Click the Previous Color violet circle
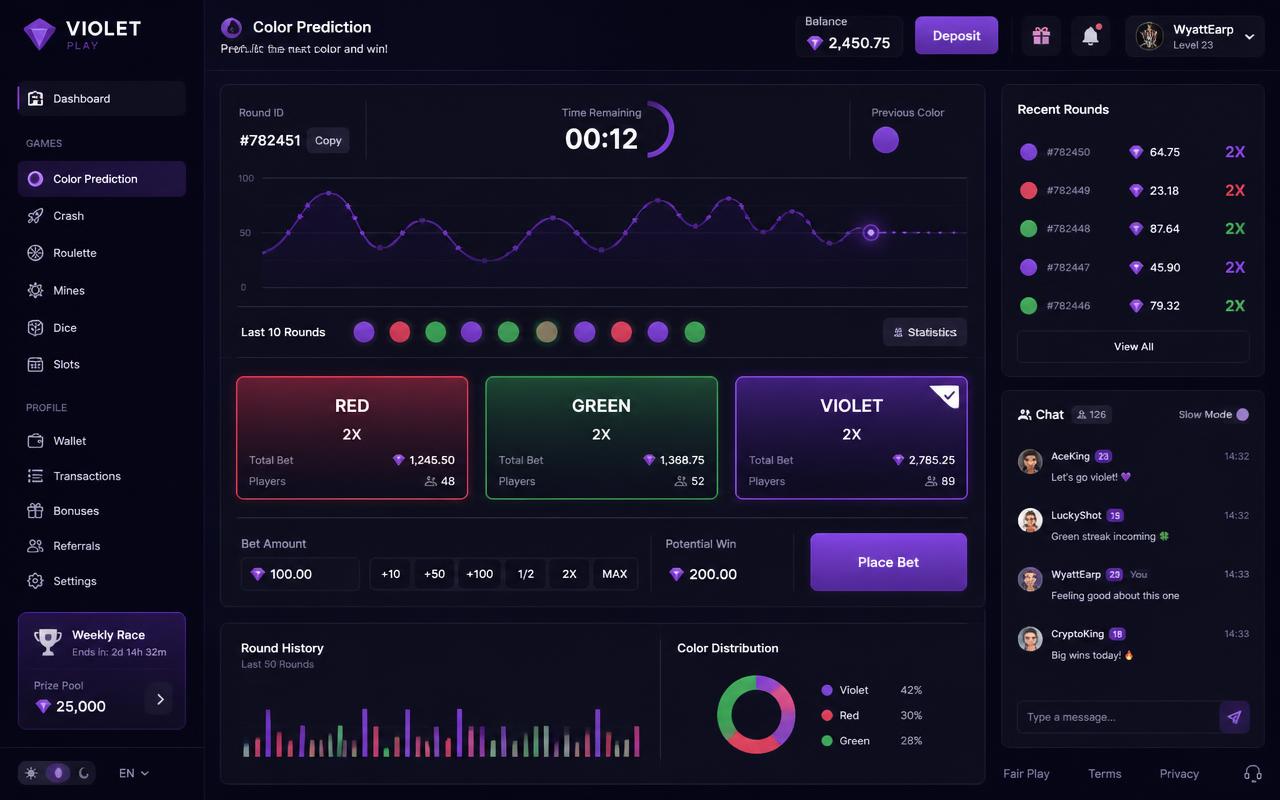The width and height of the screenshot is (1280, 800). [885, 140]
